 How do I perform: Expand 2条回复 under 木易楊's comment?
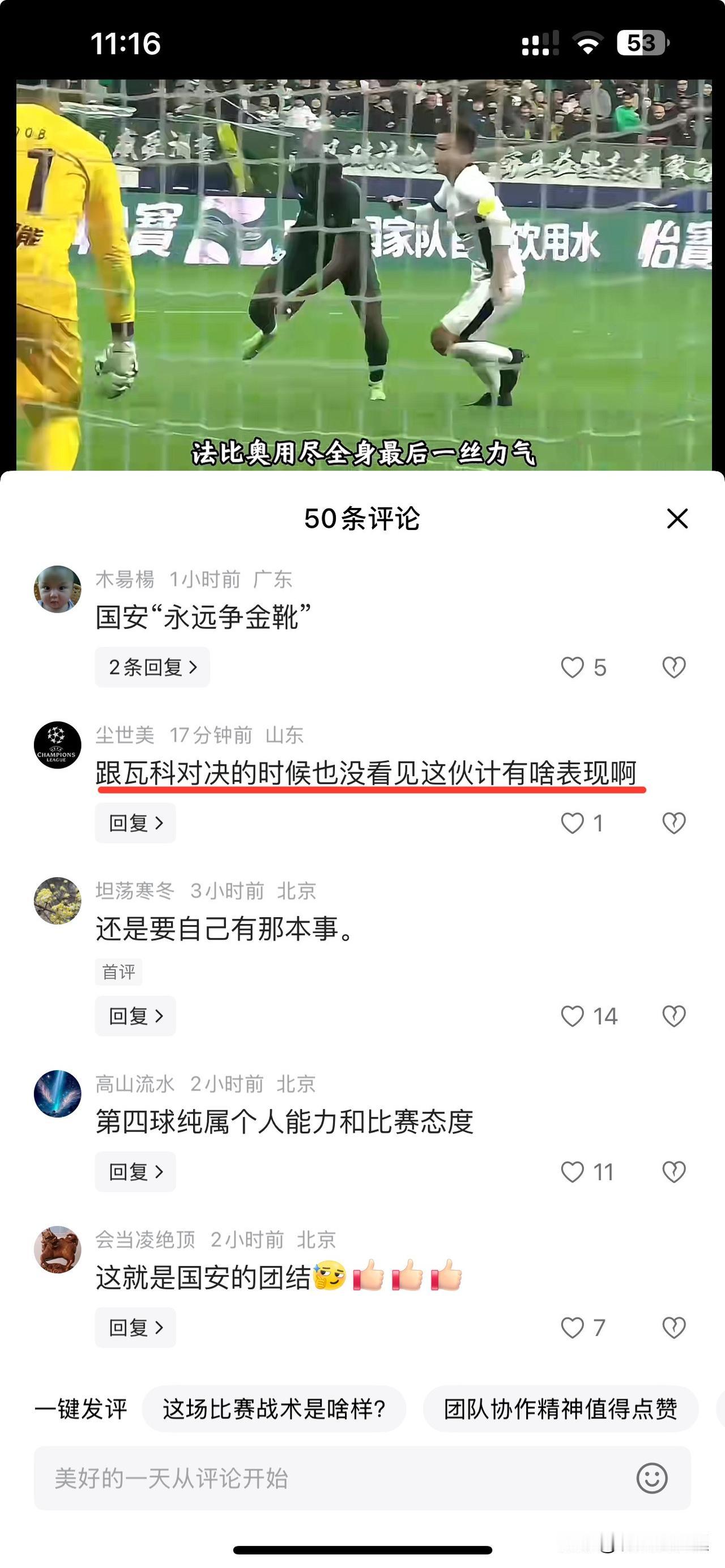[x=152, y=667]
